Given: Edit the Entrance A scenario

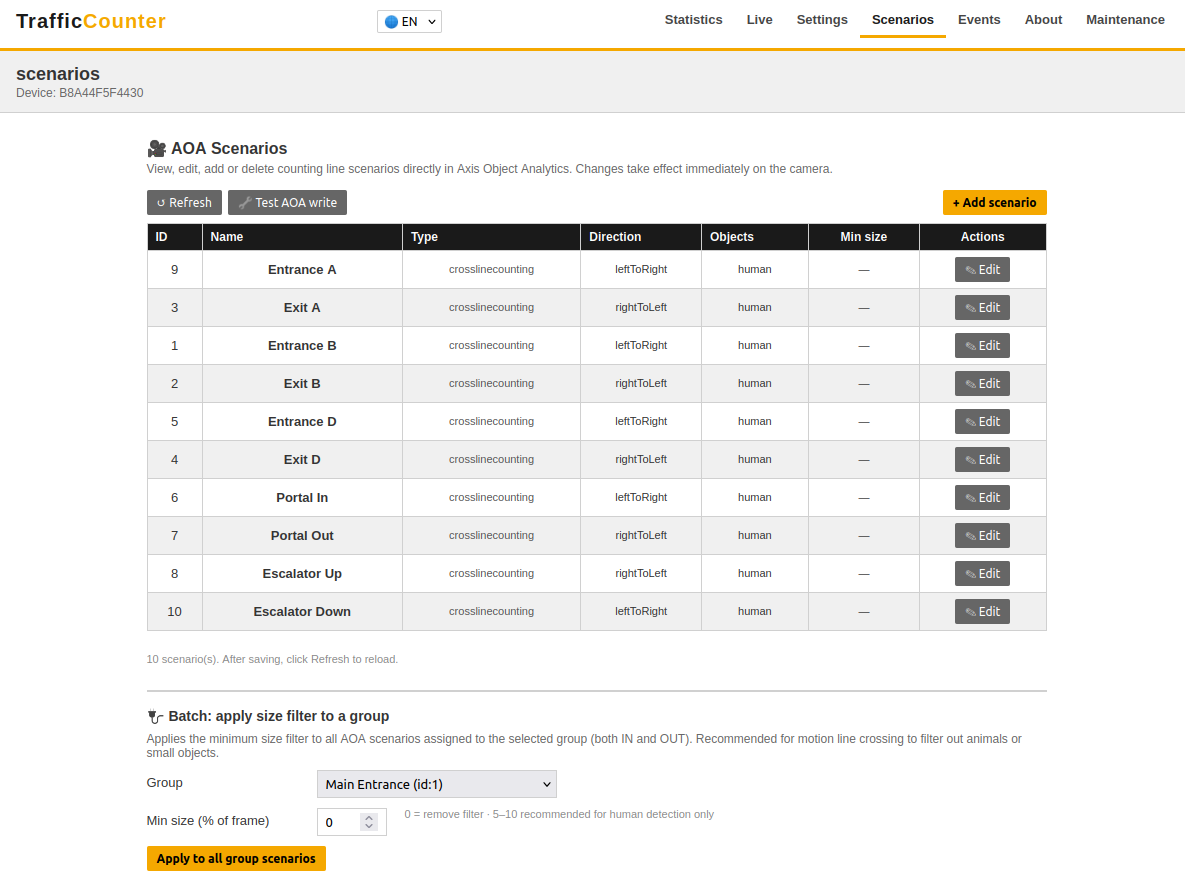Looking at the screenshot, I should click(982, 270).
